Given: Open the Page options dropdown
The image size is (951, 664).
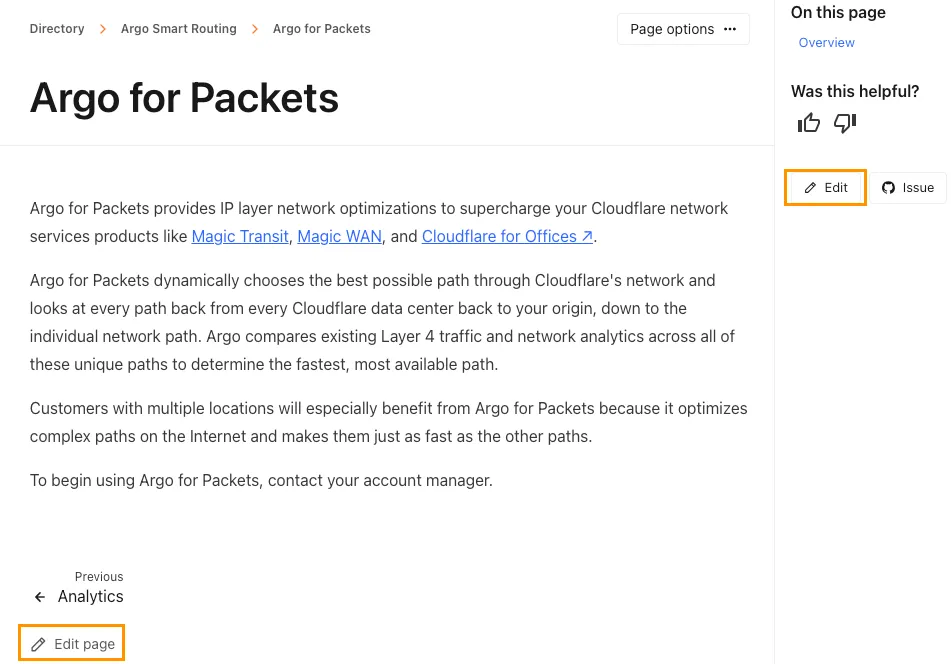Looking at the screenshot, I should click(x=683, y=29).
